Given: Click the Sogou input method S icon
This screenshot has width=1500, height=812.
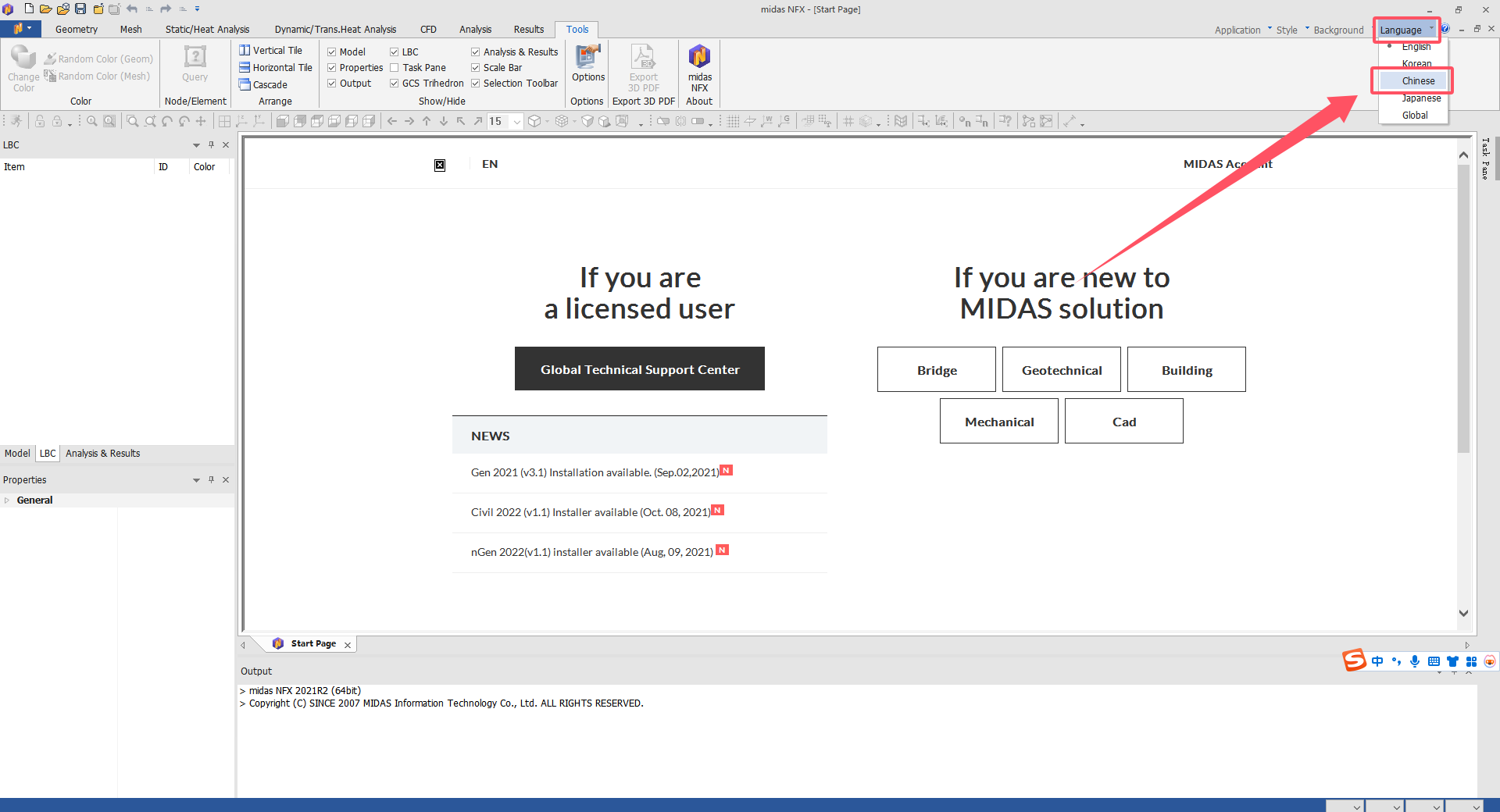Looking at the screenshot, I should 1354,661.
